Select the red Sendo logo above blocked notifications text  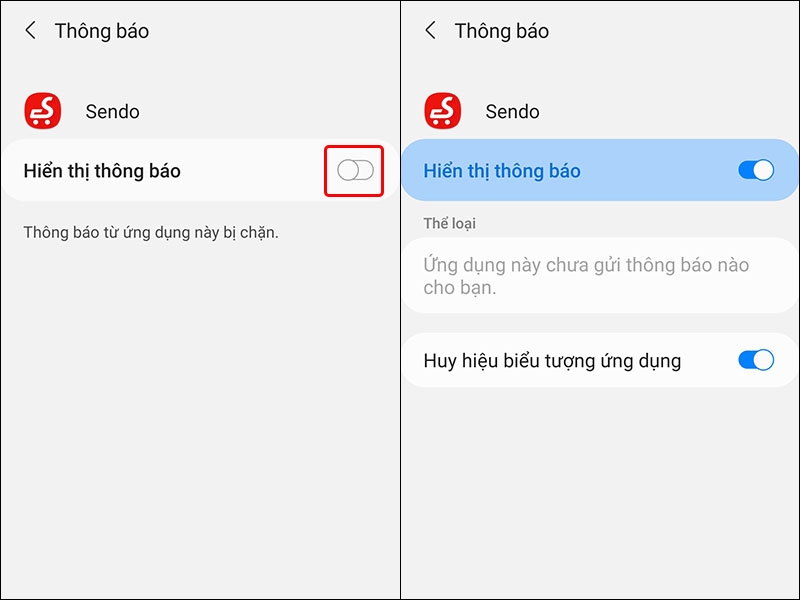[x=44, y=111]
